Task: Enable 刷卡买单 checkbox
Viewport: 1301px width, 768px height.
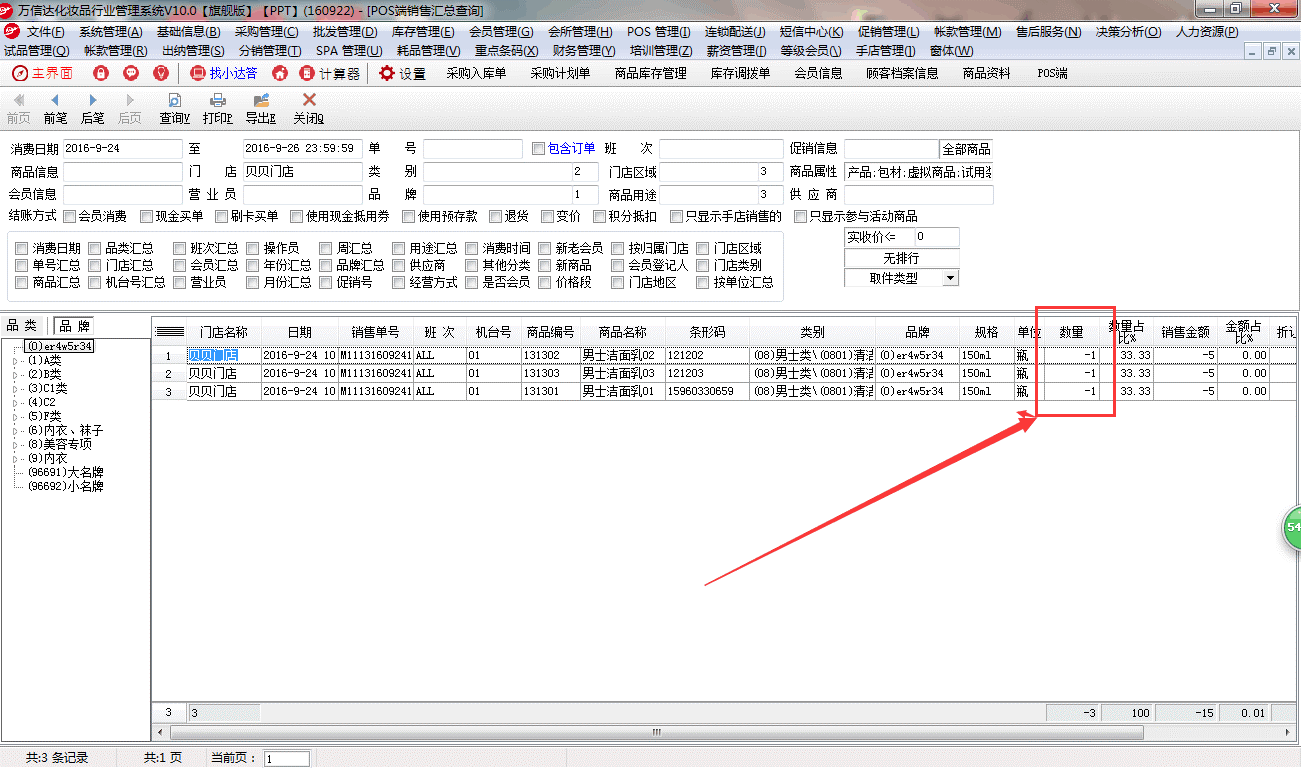Action: 222,216
